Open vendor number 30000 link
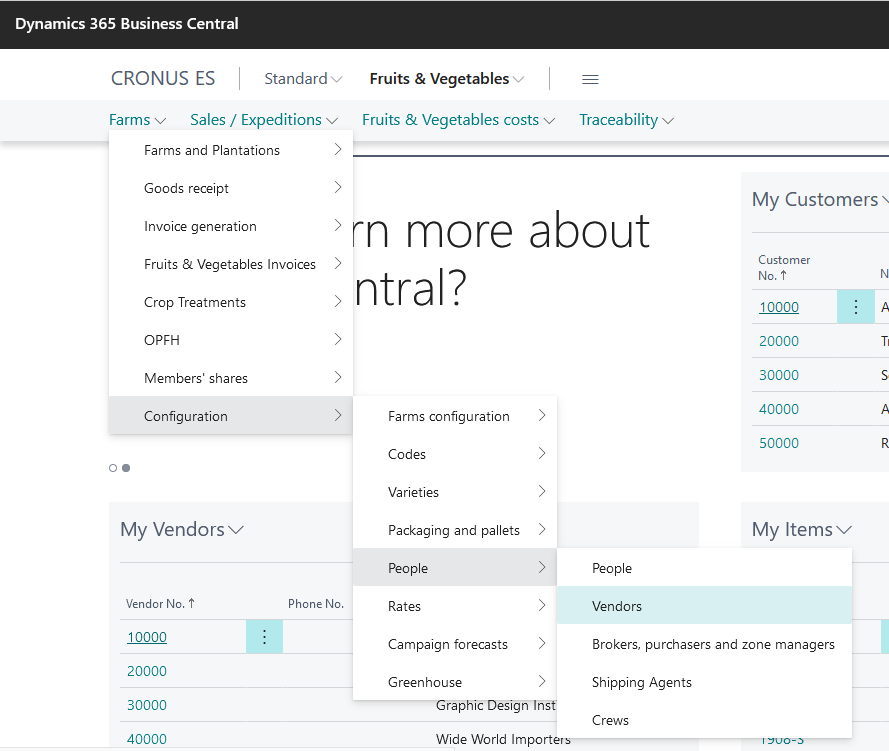889x751 pixels. pyautogui.click(x=147, y=705)
